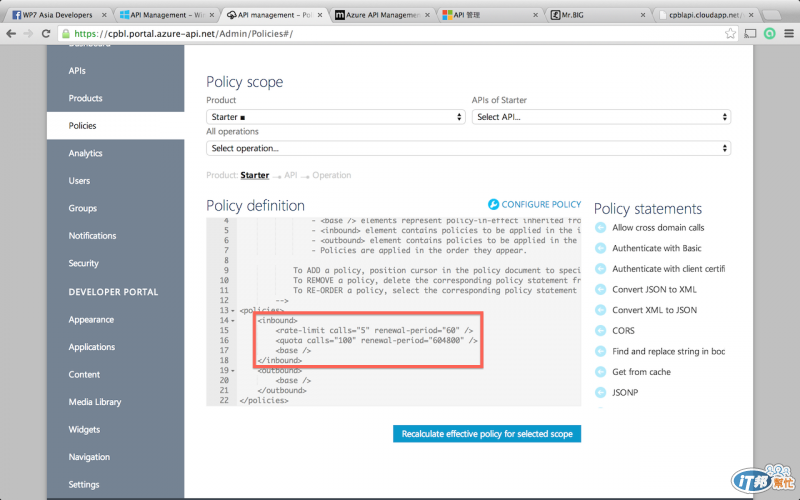The image size is (800, 500).
Task: Close the WP7 Asia Developers tab
Action: point(104,15)
